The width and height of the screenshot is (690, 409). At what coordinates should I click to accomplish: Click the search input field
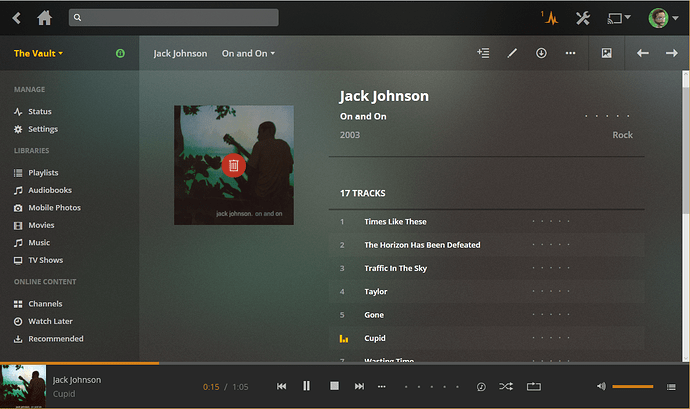(173, 18)
